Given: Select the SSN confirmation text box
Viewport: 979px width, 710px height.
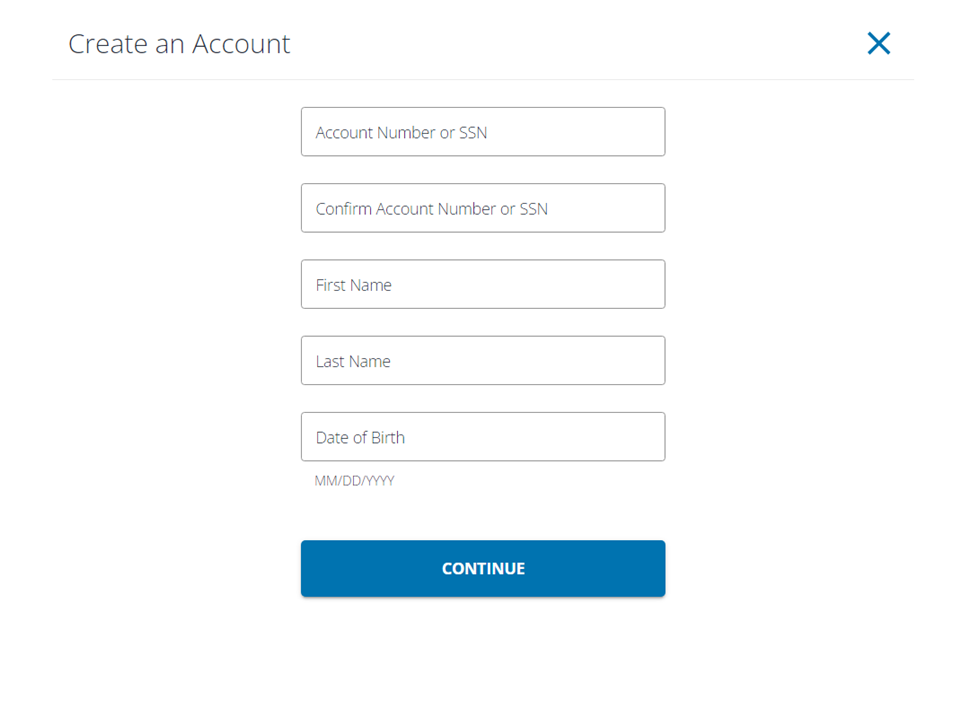Looking at the screenshot, I should pos(483,208).
